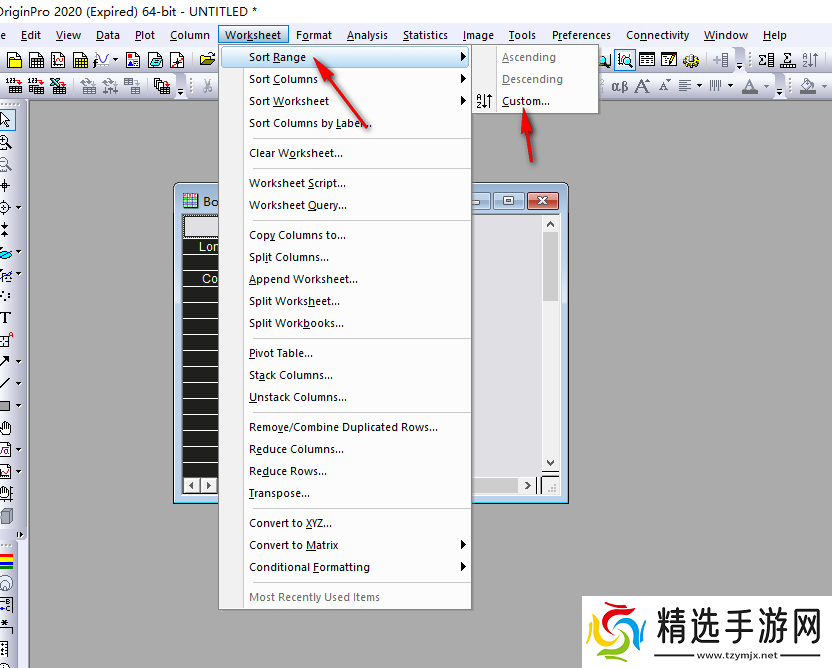Screen dimensions: 832x668
Task: Click the sum Σ Statistics on Columns icon
Action: point(766,60)
